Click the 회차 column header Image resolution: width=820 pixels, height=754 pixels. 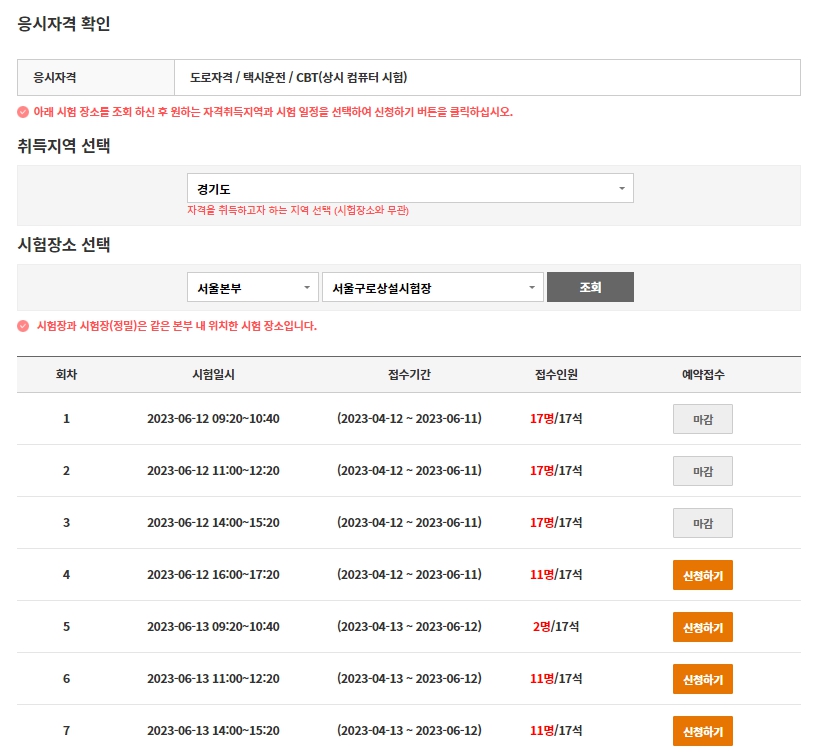66,374
